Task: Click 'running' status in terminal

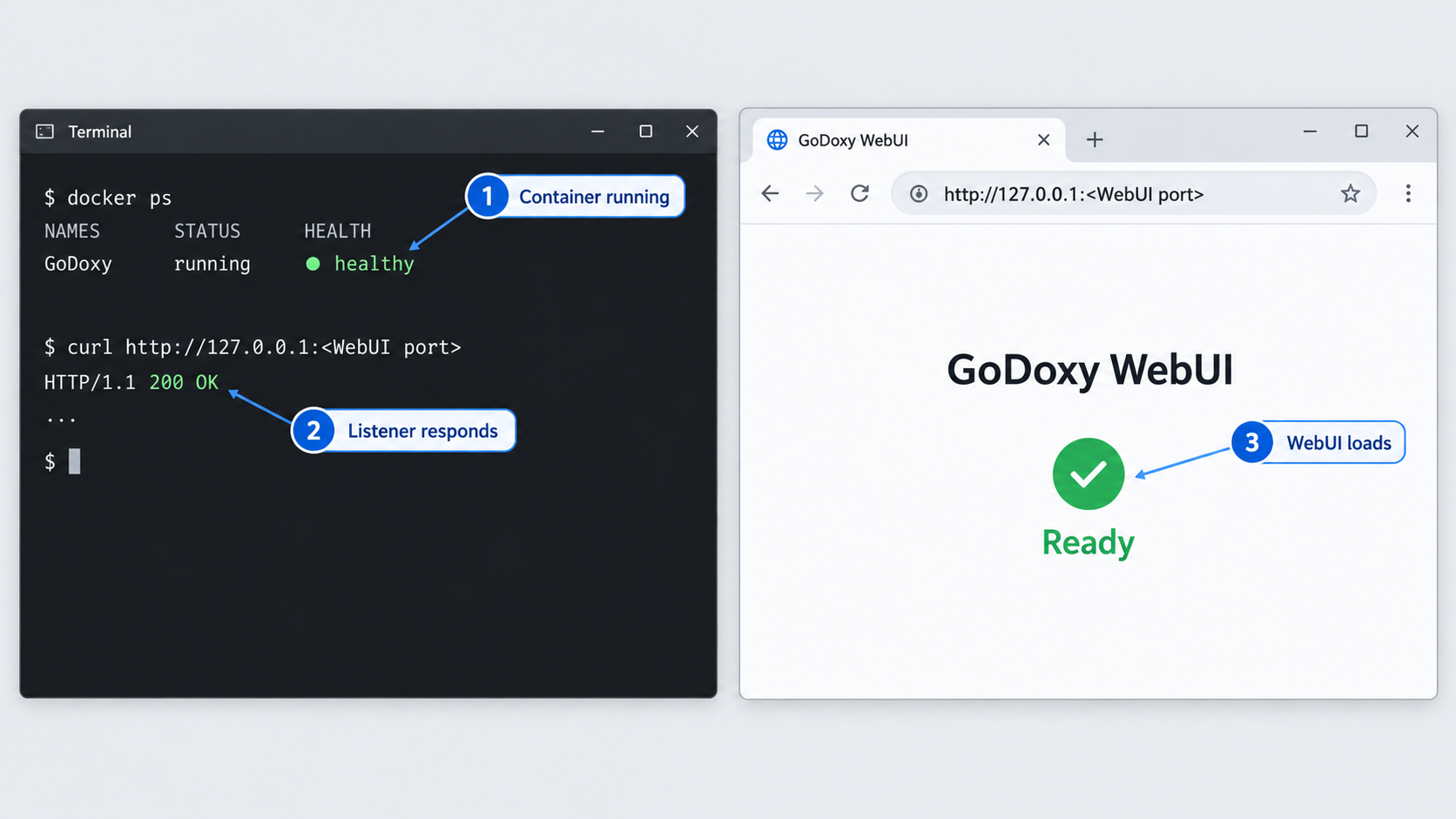Action: click(x=212, y=264)
